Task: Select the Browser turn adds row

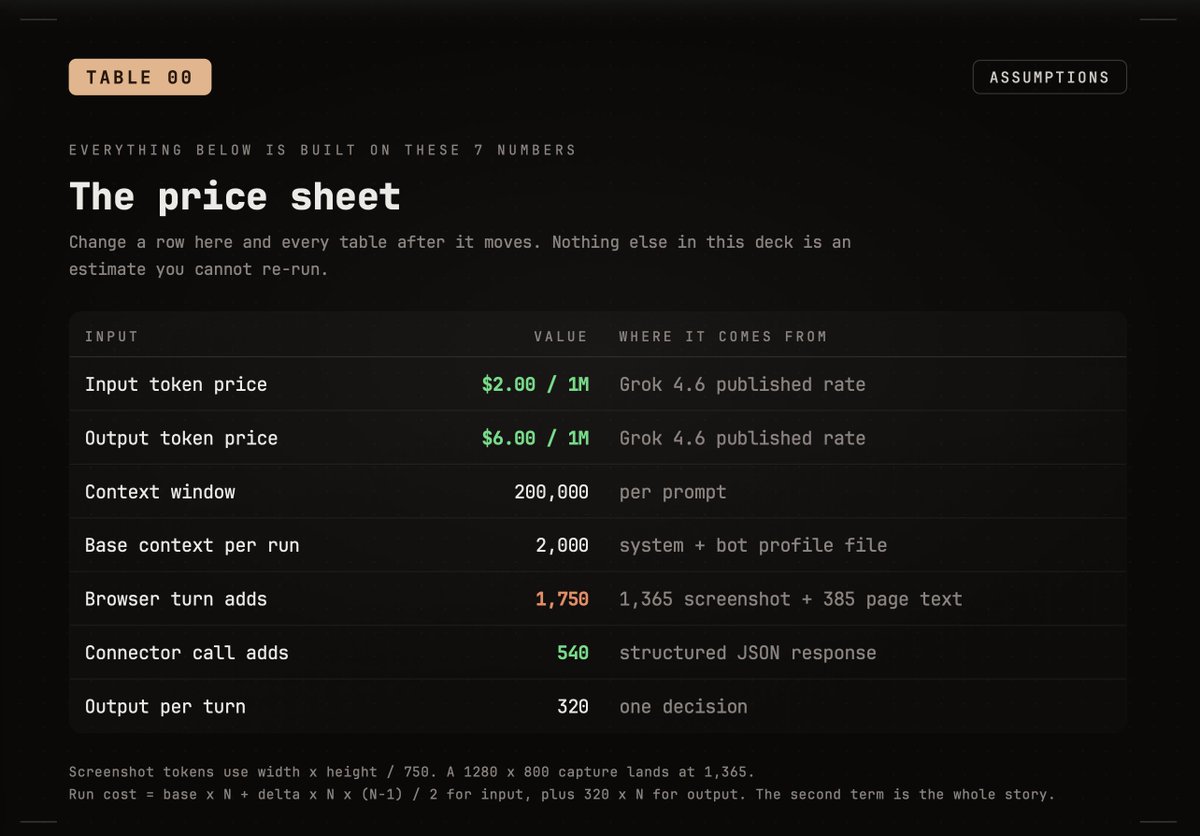Action: coord(598,599)
